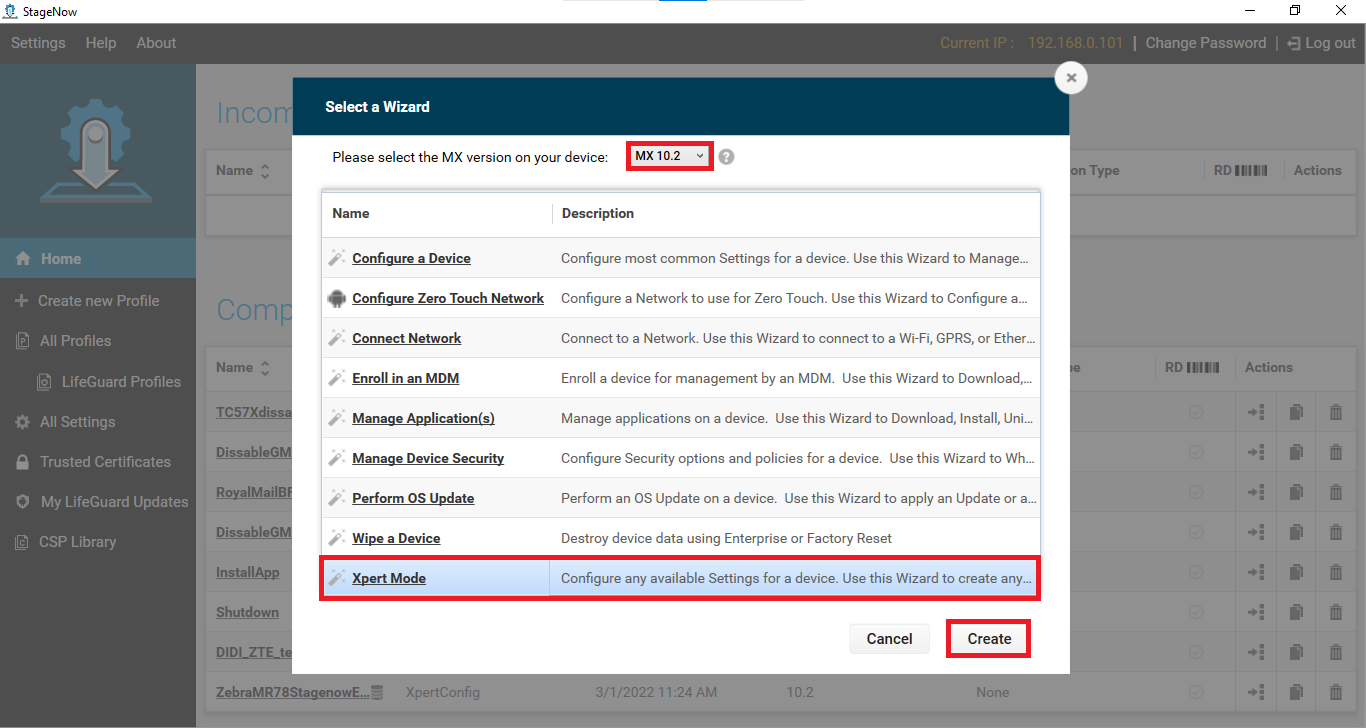Click the Trusted Certificates lock icon
1366x728 pixels.
(x=21, y=462)
